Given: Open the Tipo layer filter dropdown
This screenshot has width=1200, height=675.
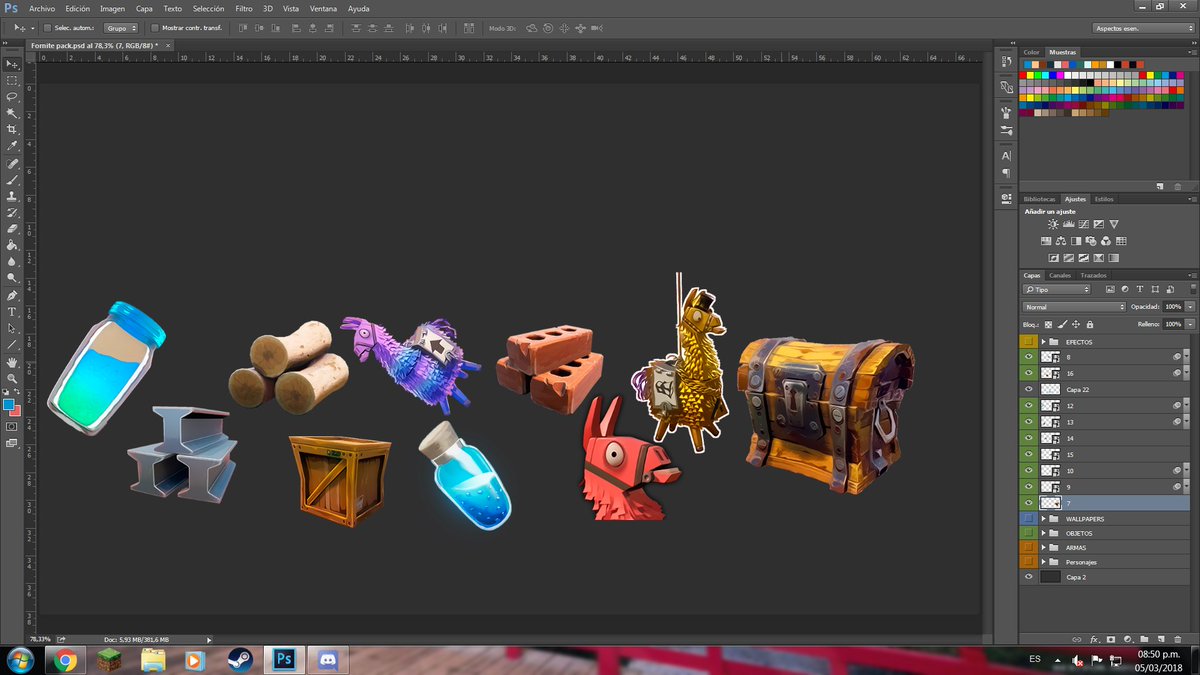Looking at the screenshot, I should pos(1056,289).
